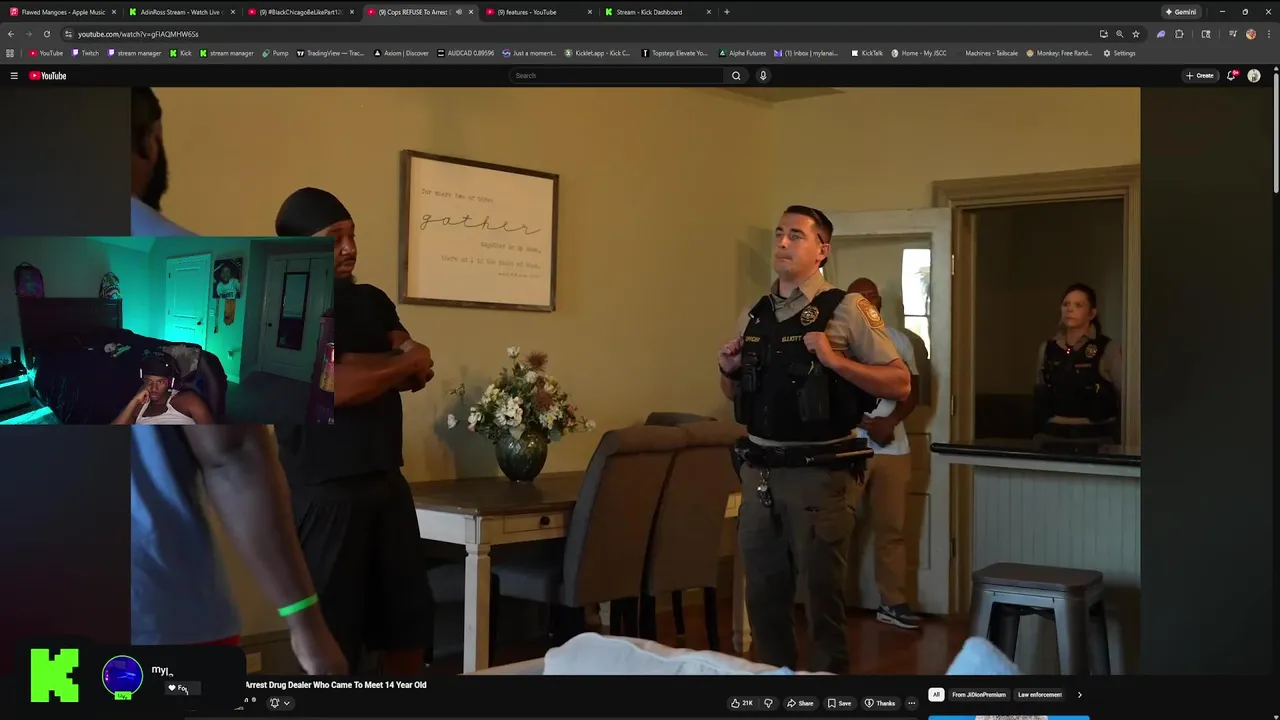Open browser Extensions puzzle icon
This screenshot has height=720, width=1280.
click(1179, 34)
